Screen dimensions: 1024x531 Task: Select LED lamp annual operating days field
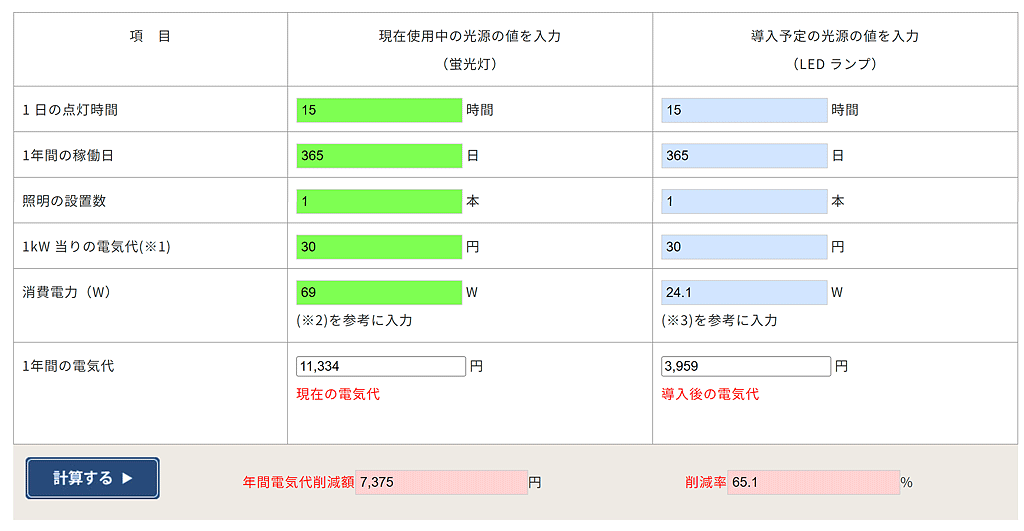(x=744, y=156)
